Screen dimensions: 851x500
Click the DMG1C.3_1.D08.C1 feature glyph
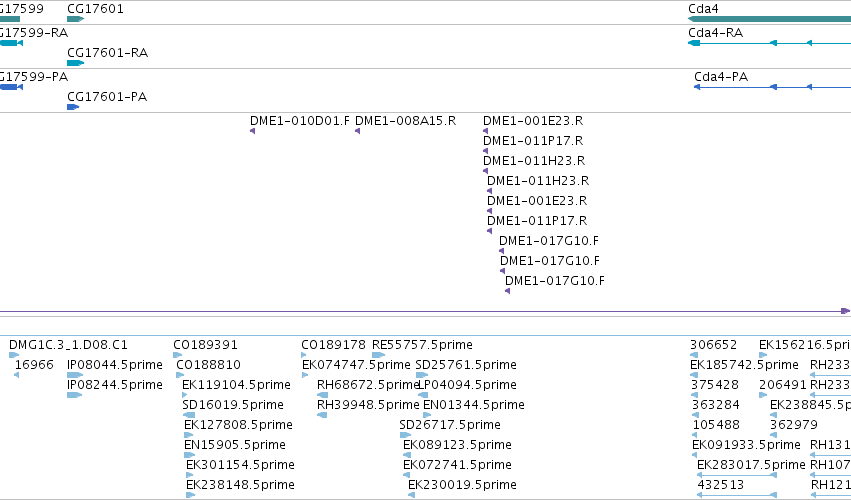(x=14, y=355)
